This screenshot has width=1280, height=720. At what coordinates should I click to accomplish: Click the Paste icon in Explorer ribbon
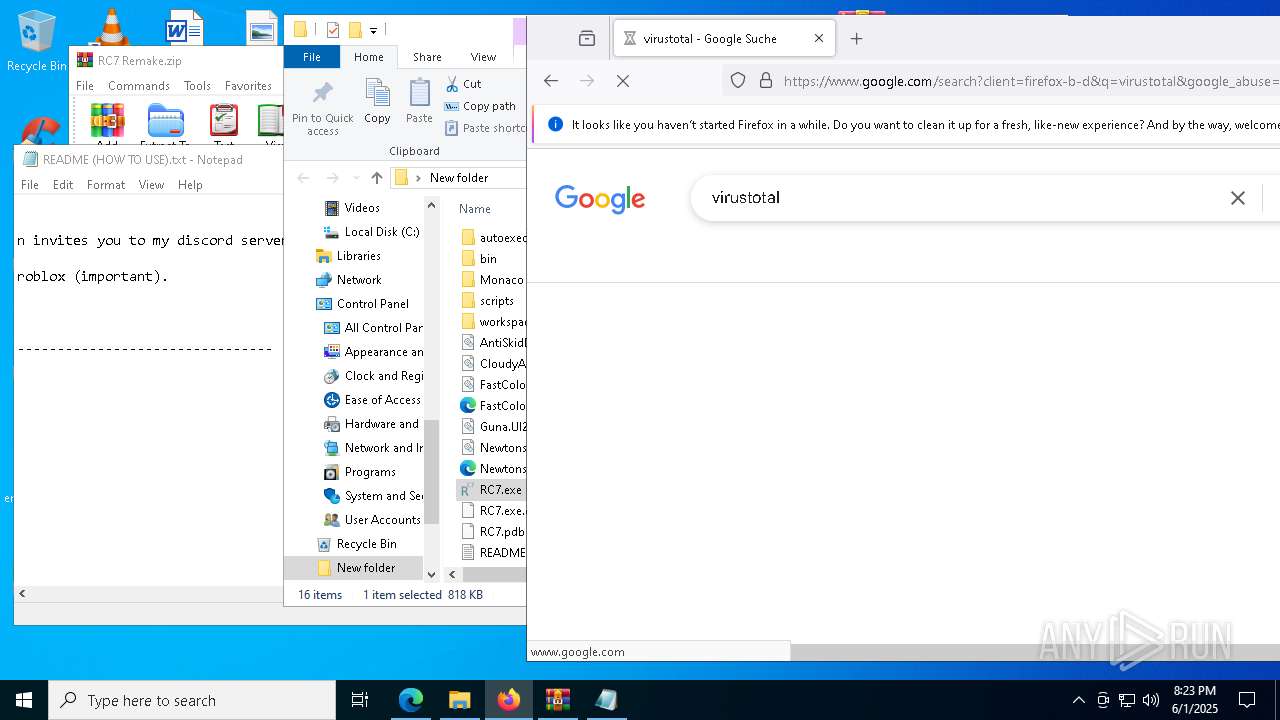pyautogui.click(x=419, y=101)
